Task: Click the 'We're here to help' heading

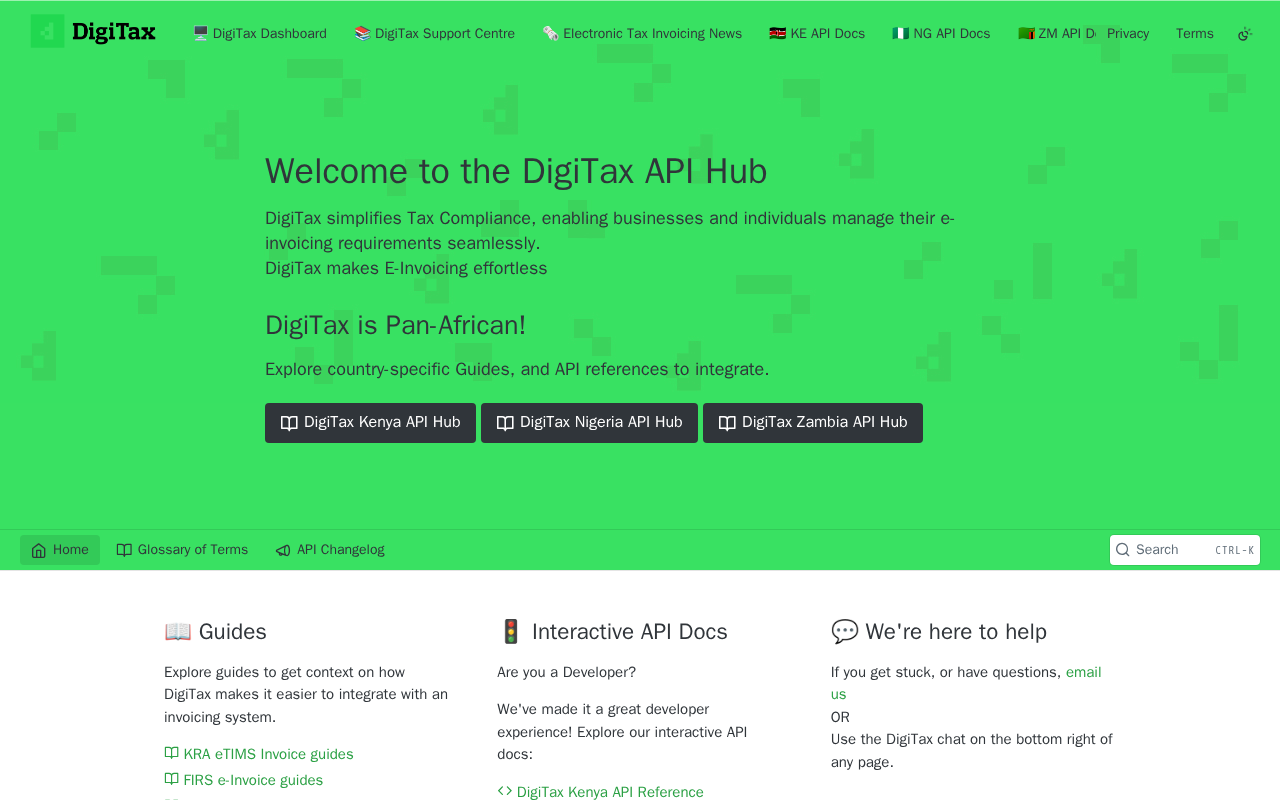Action: point(939,632)
